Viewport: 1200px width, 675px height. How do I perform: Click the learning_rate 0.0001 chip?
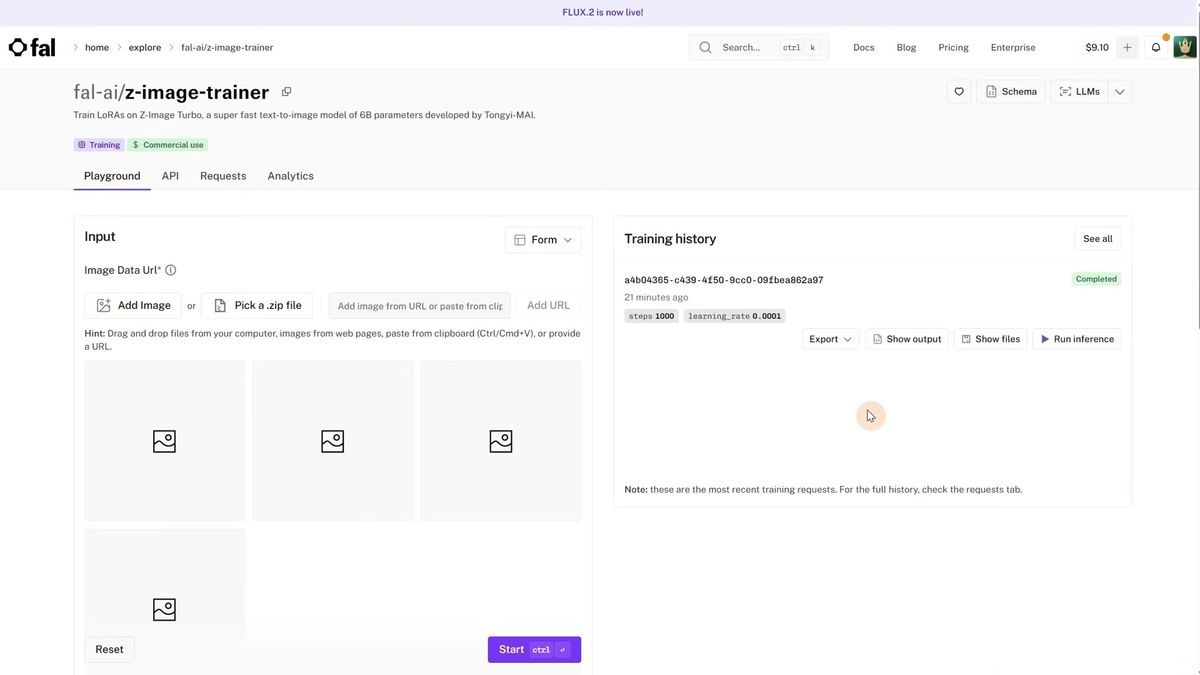tap(735, 316)
